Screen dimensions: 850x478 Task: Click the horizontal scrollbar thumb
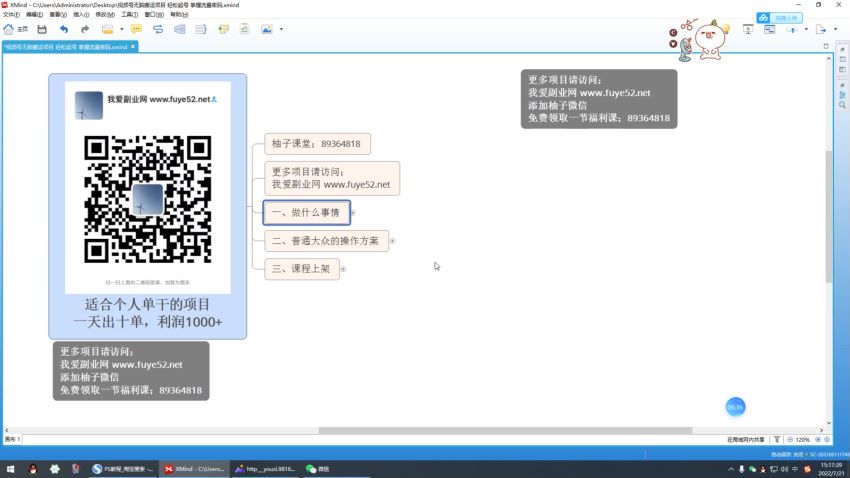click(505, 430)
